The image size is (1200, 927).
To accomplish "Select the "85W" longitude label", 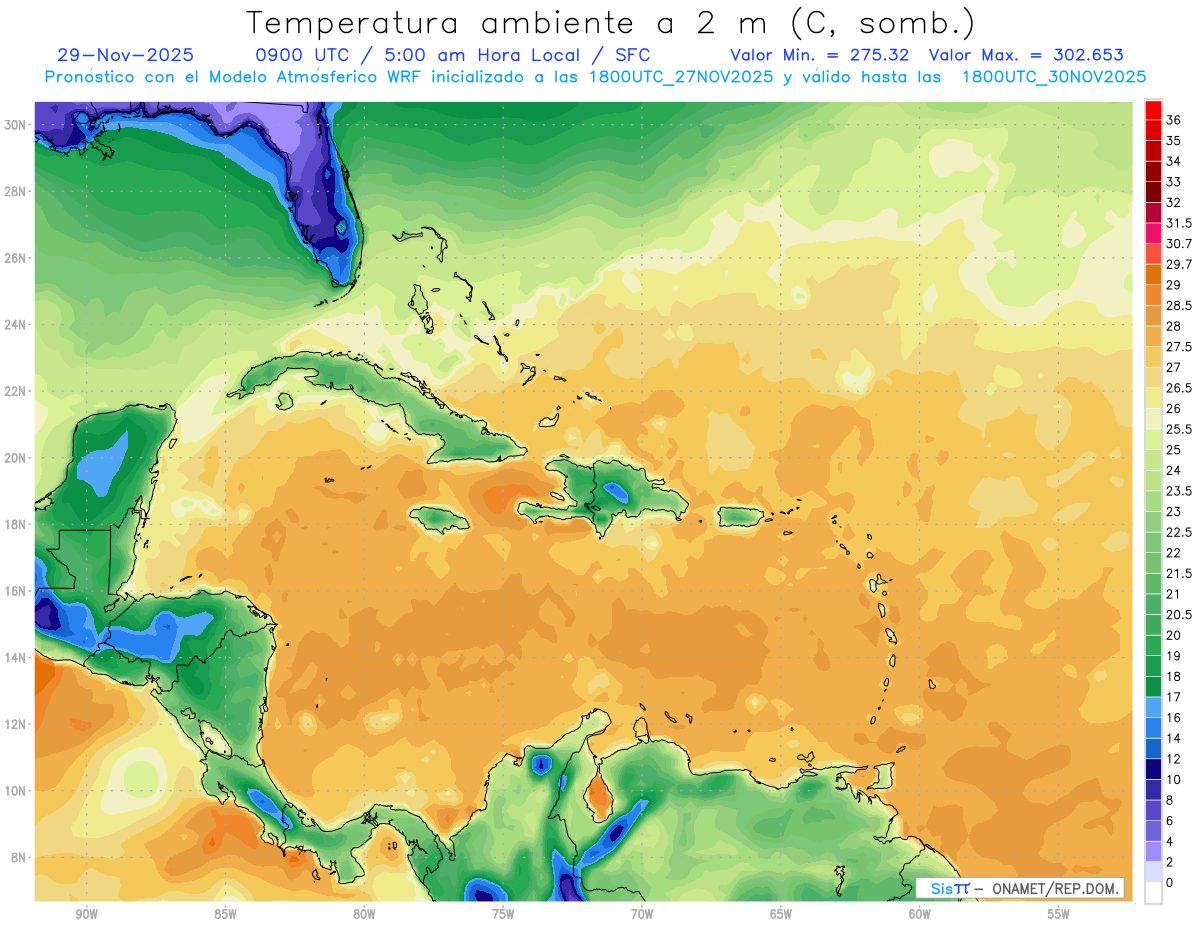I will (x=225, y=914).
